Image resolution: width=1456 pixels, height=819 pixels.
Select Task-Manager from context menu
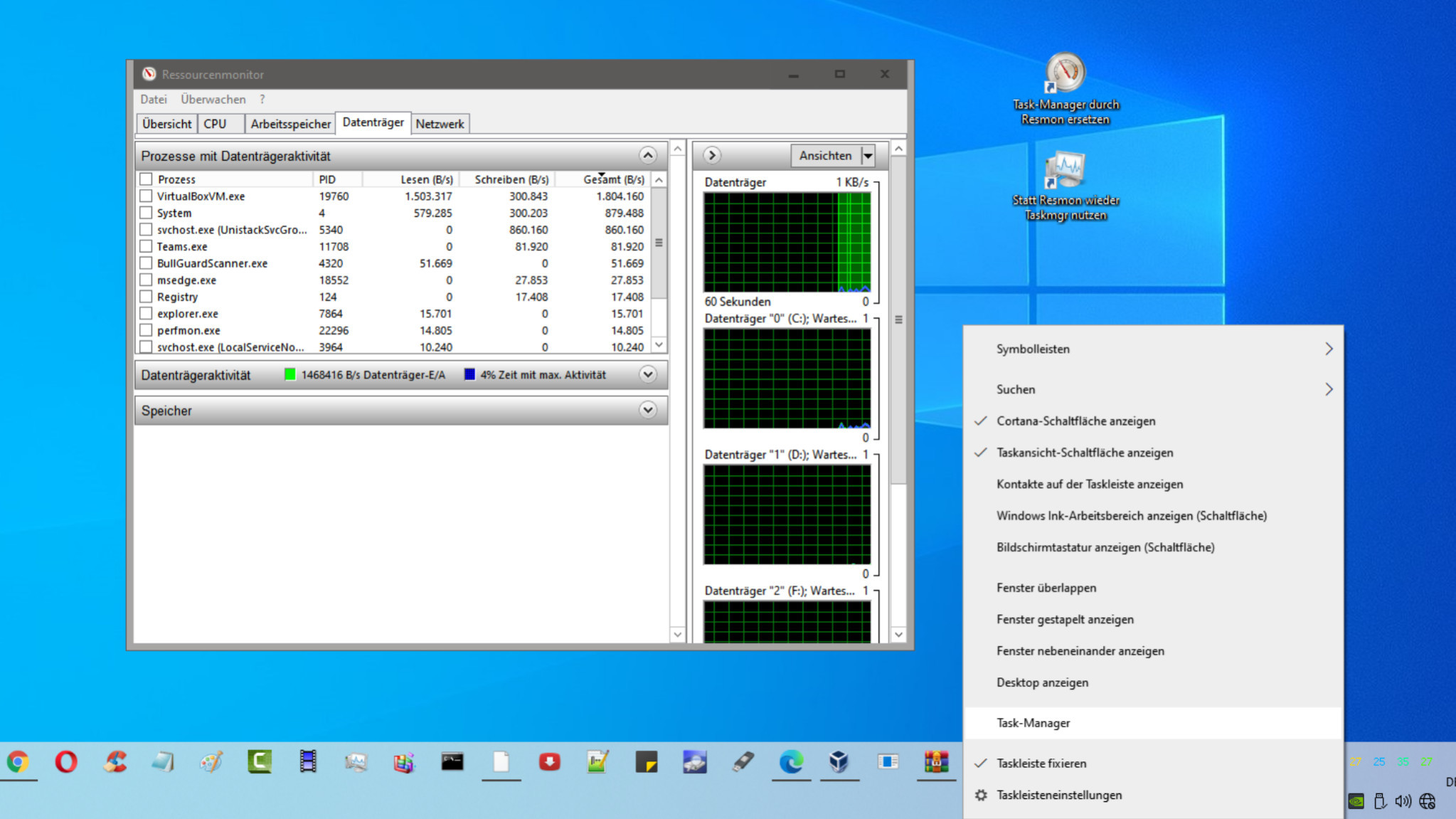[1152, 723]
